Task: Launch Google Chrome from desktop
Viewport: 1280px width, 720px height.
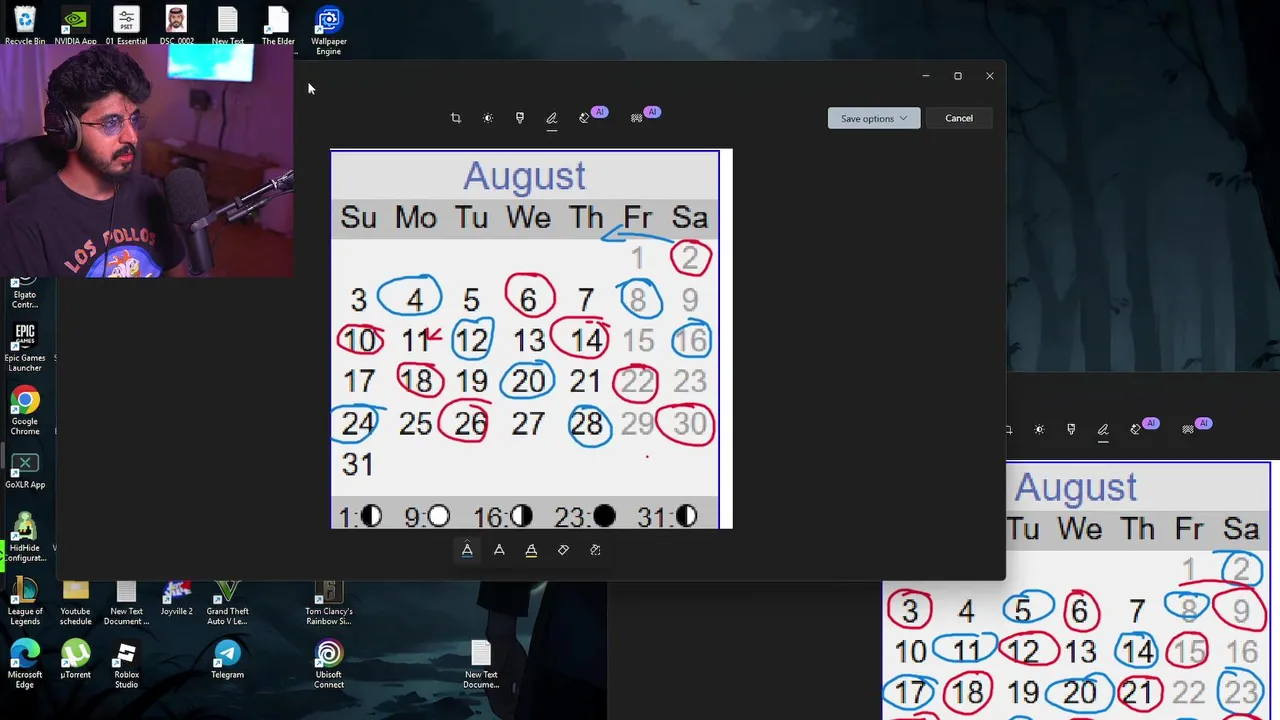Action: pos(25,411)
